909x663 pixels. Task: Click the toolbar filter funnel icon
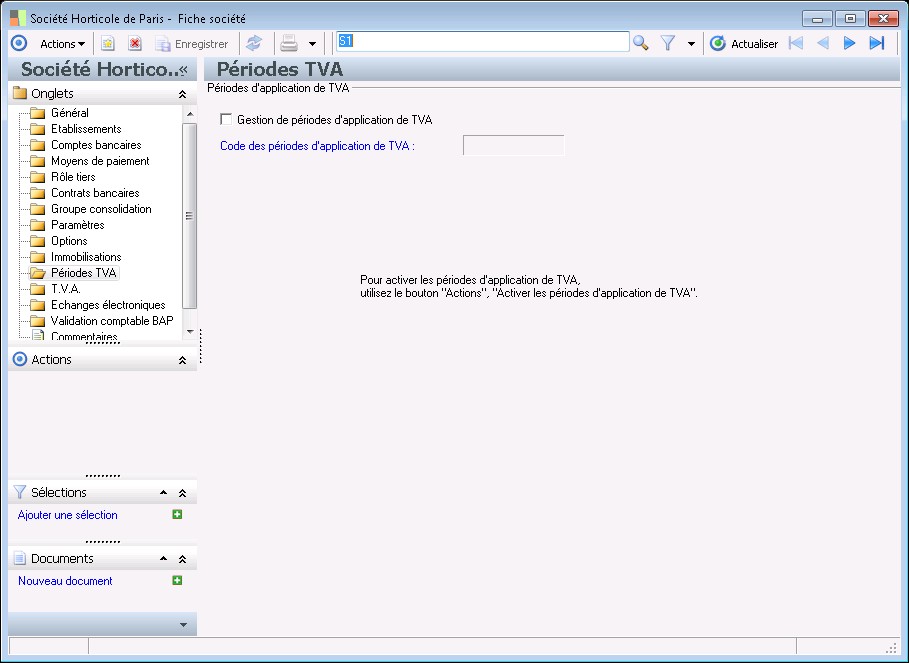point(668,43)
